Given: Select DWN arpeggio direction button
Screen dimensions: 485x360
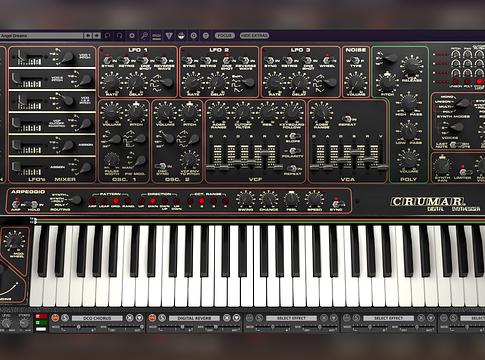Looking at the screenshot, I should click(152, 201).
